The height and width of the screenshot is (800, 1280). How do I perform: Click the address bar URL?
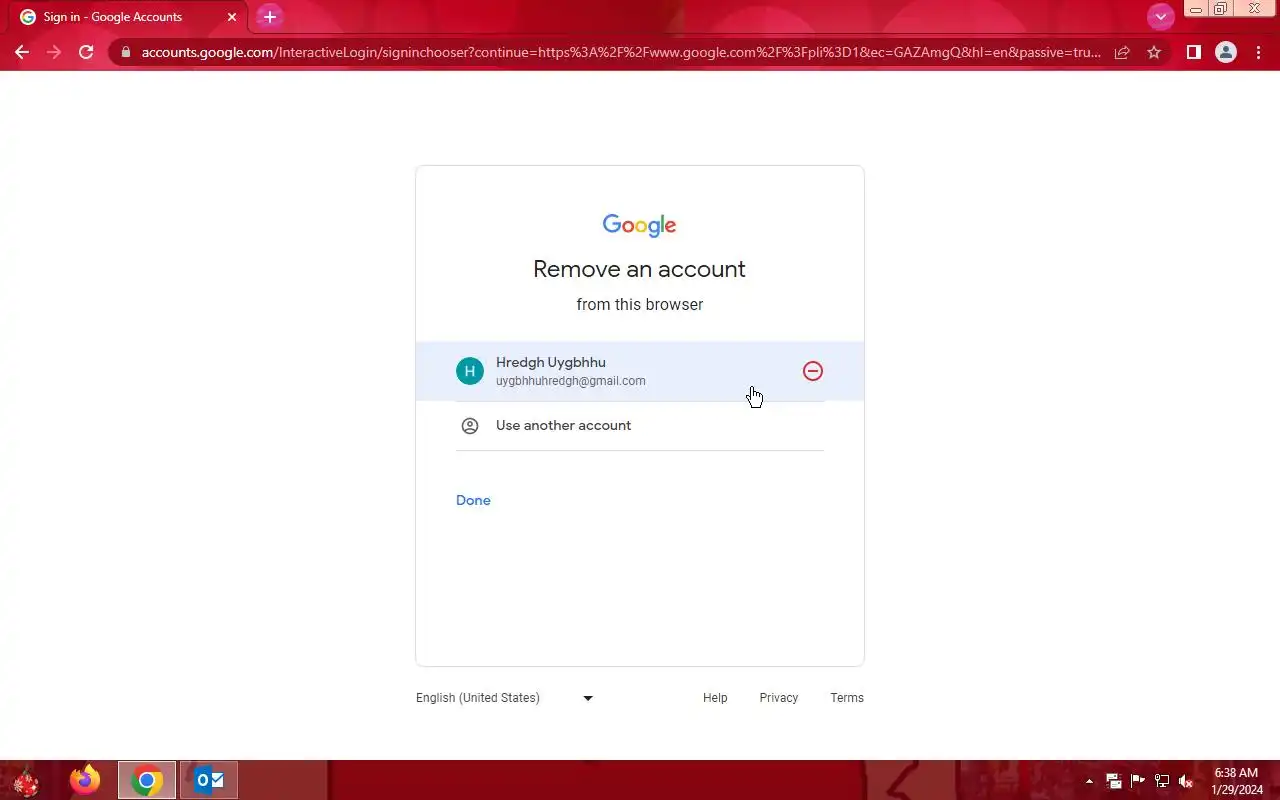(620, 52)
